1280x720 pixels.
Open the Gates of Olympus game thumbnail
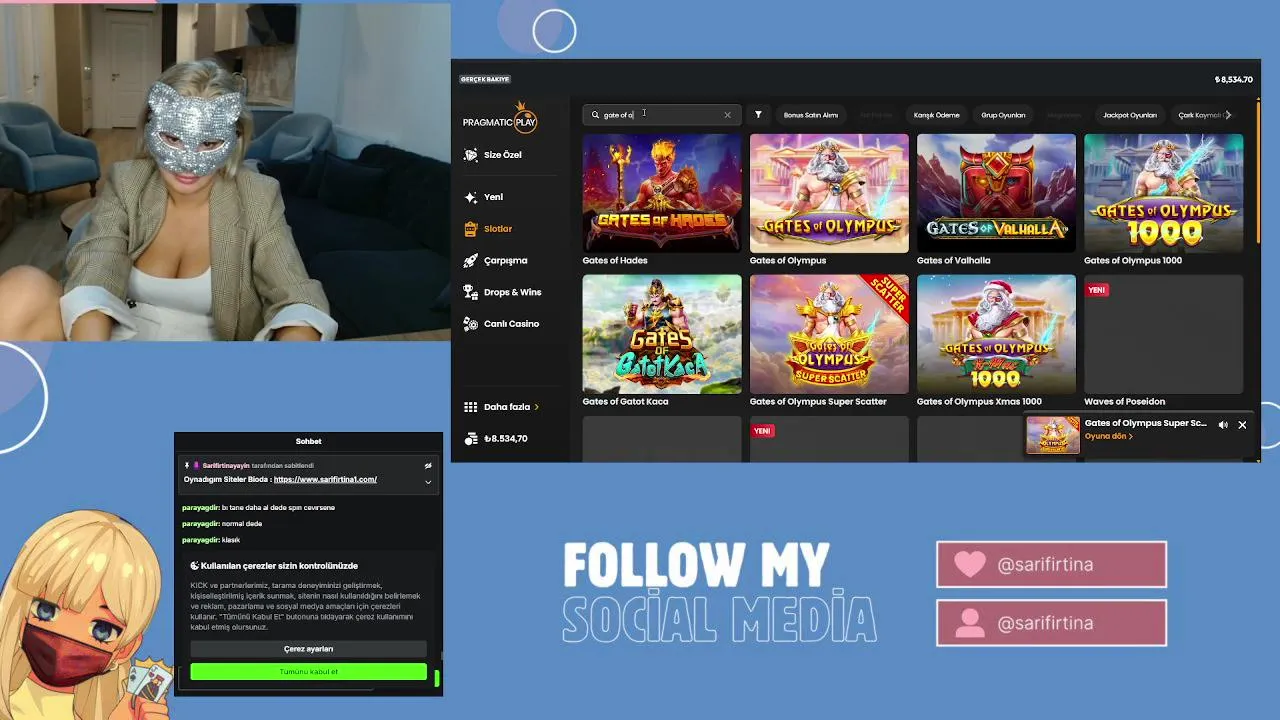[x=829, y=193]
